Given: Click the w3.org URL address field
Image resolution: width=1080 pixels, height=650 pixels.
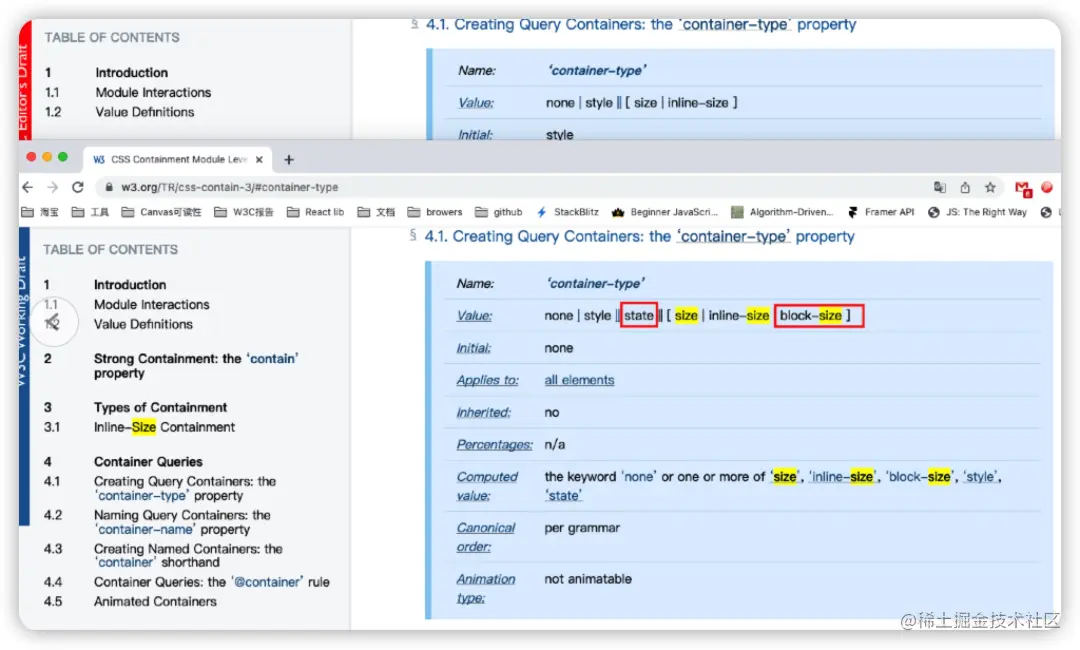Looking at the screenshot, I should [229, 187].
